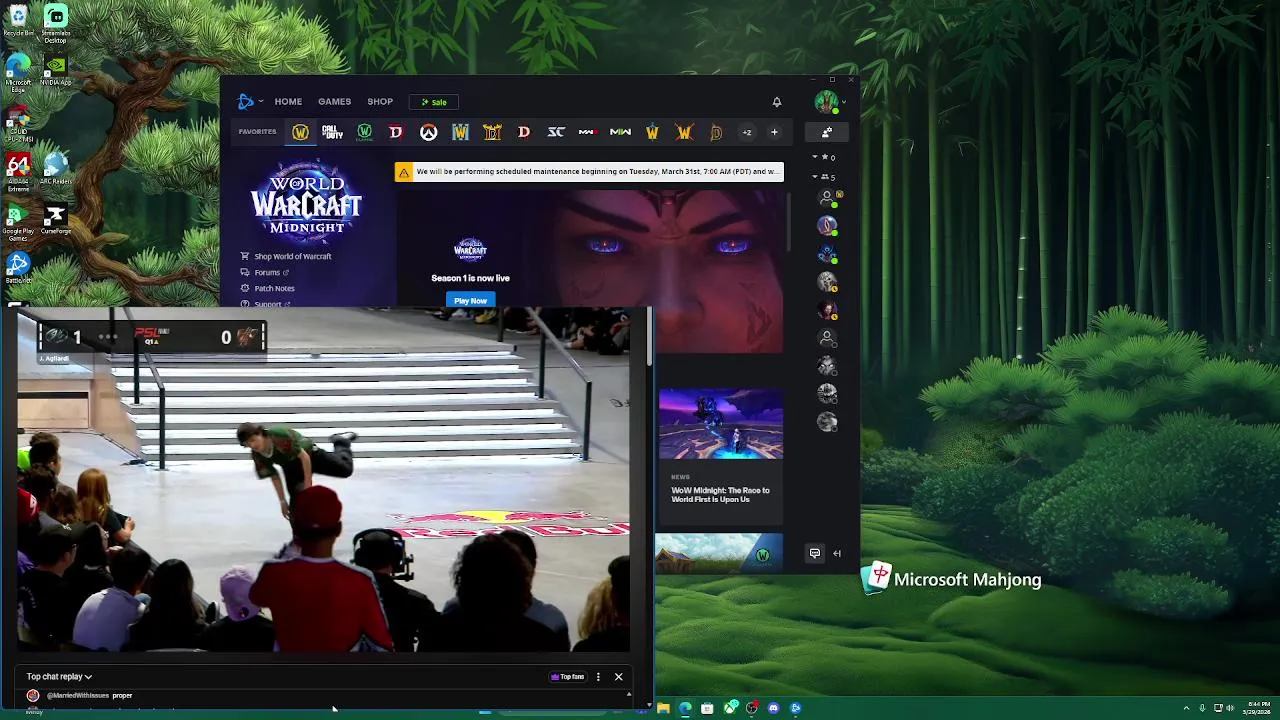Show the +2 more favorites
This screenshot has height=720, width=1280.
[x=746, y=132]
